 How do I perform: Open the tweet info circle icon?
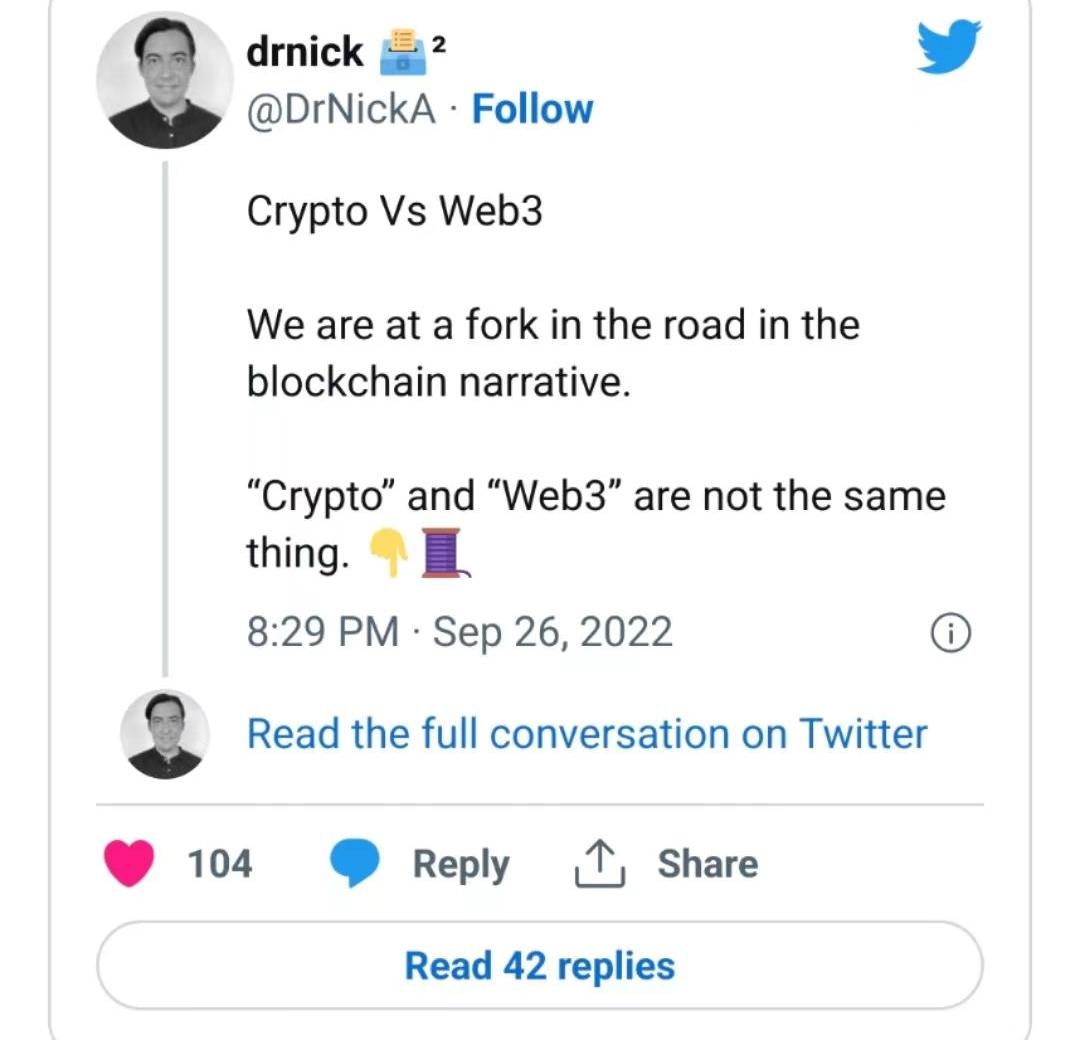tap(950, 633)
